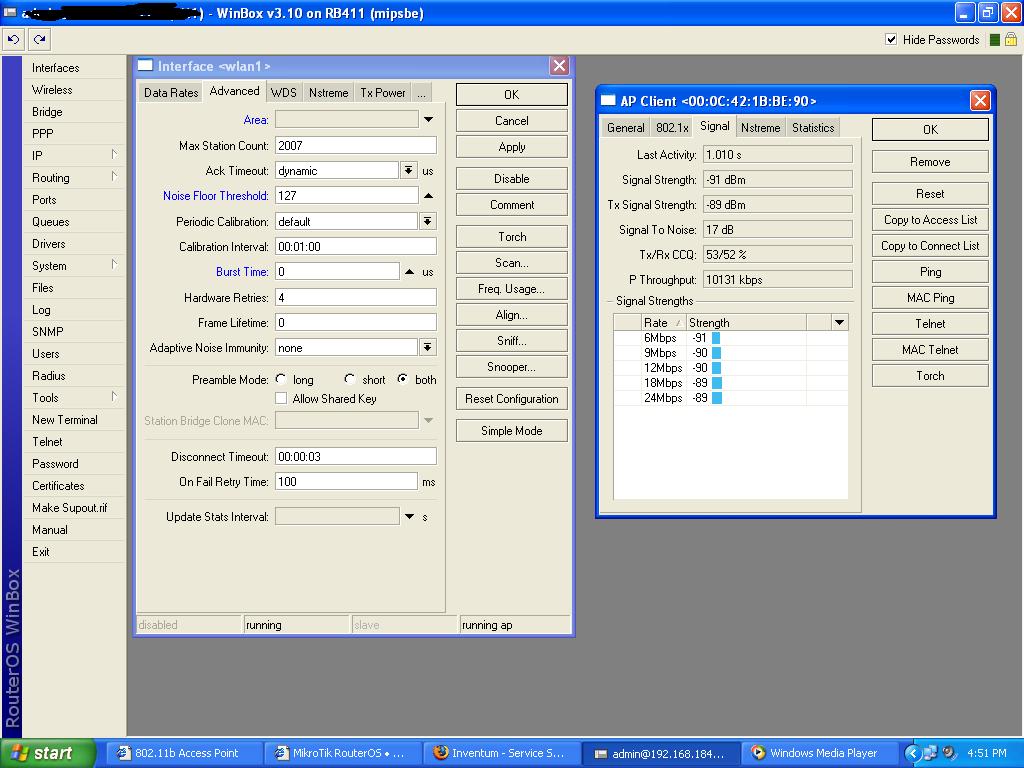Click the network tray icon

coord(930,753)
